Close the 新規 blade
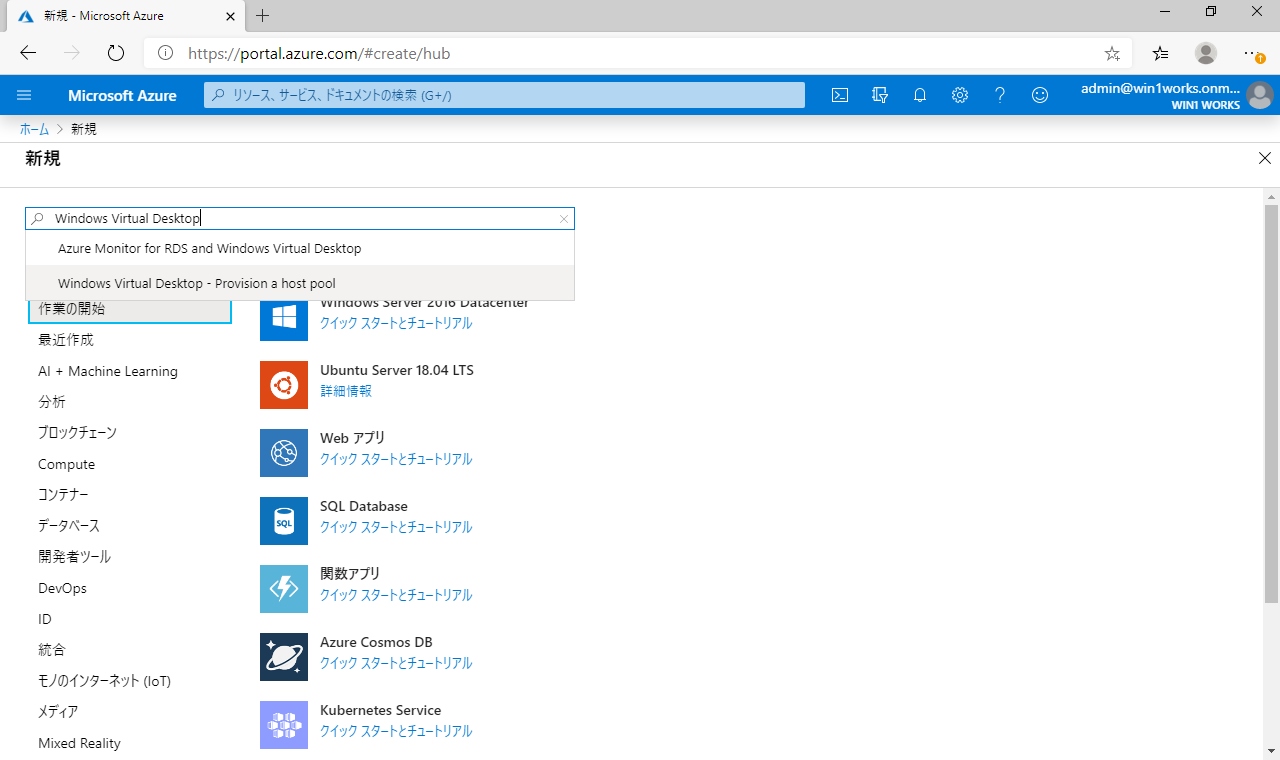1280x760 pixels. (x=1265, y=158)
